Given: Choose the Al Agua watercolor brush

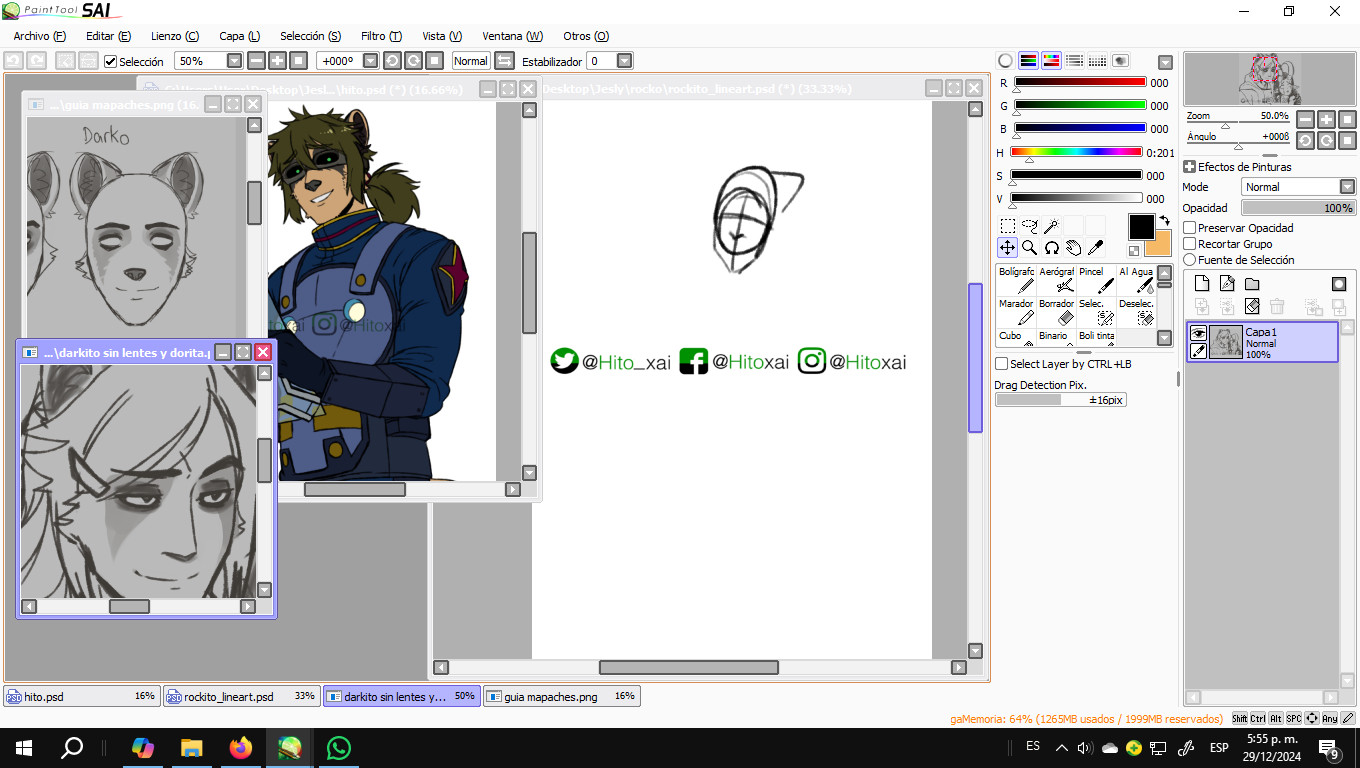Looking at the screenshot, I should [1136, 280].
